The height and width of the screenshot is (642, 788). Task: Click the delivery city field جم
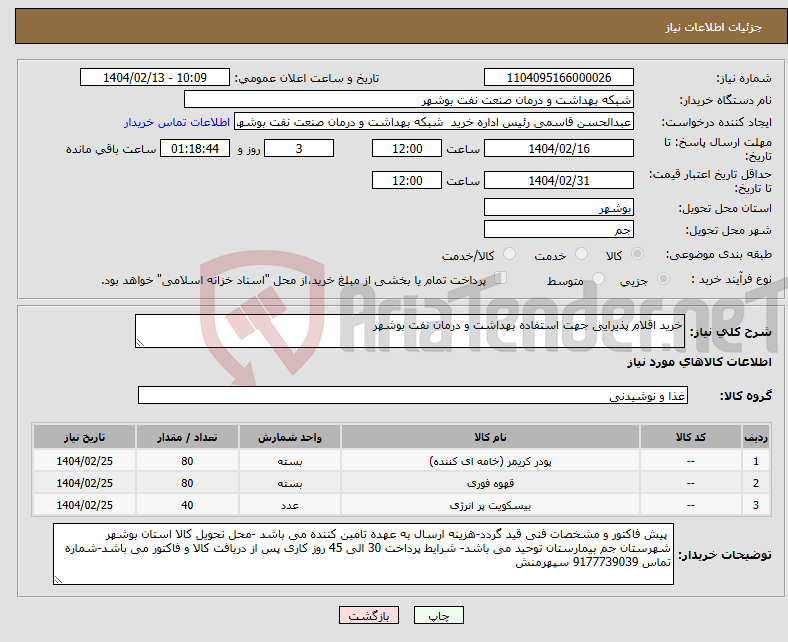558,229
